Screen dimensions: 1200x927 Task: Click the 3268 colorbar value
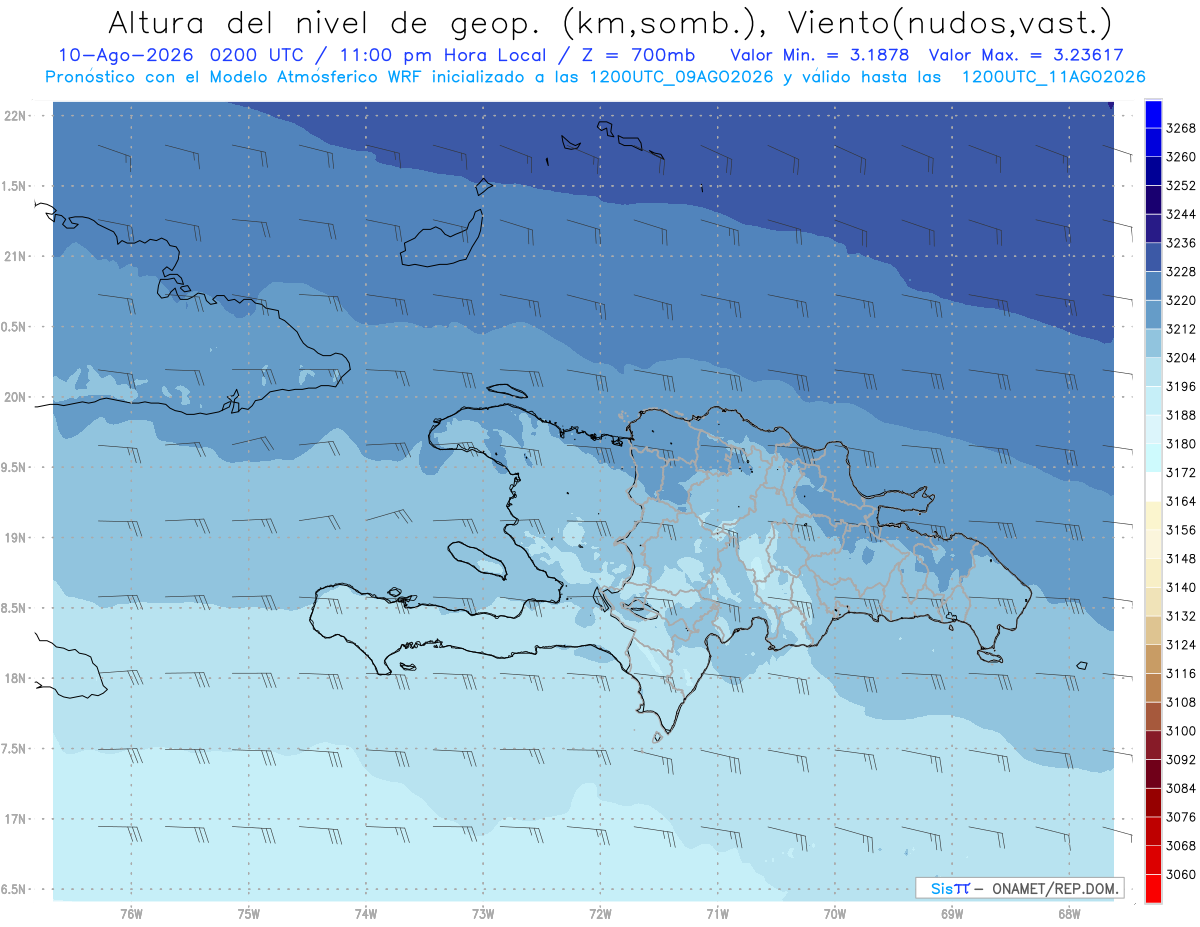click(x=1181, y=128)
